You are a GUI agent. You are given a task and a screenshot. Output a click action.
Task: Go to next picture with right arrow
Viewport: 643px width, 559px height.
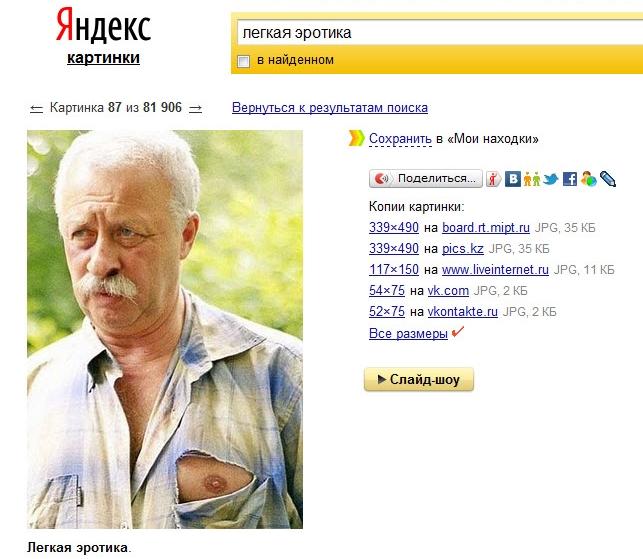pos(196,109)
